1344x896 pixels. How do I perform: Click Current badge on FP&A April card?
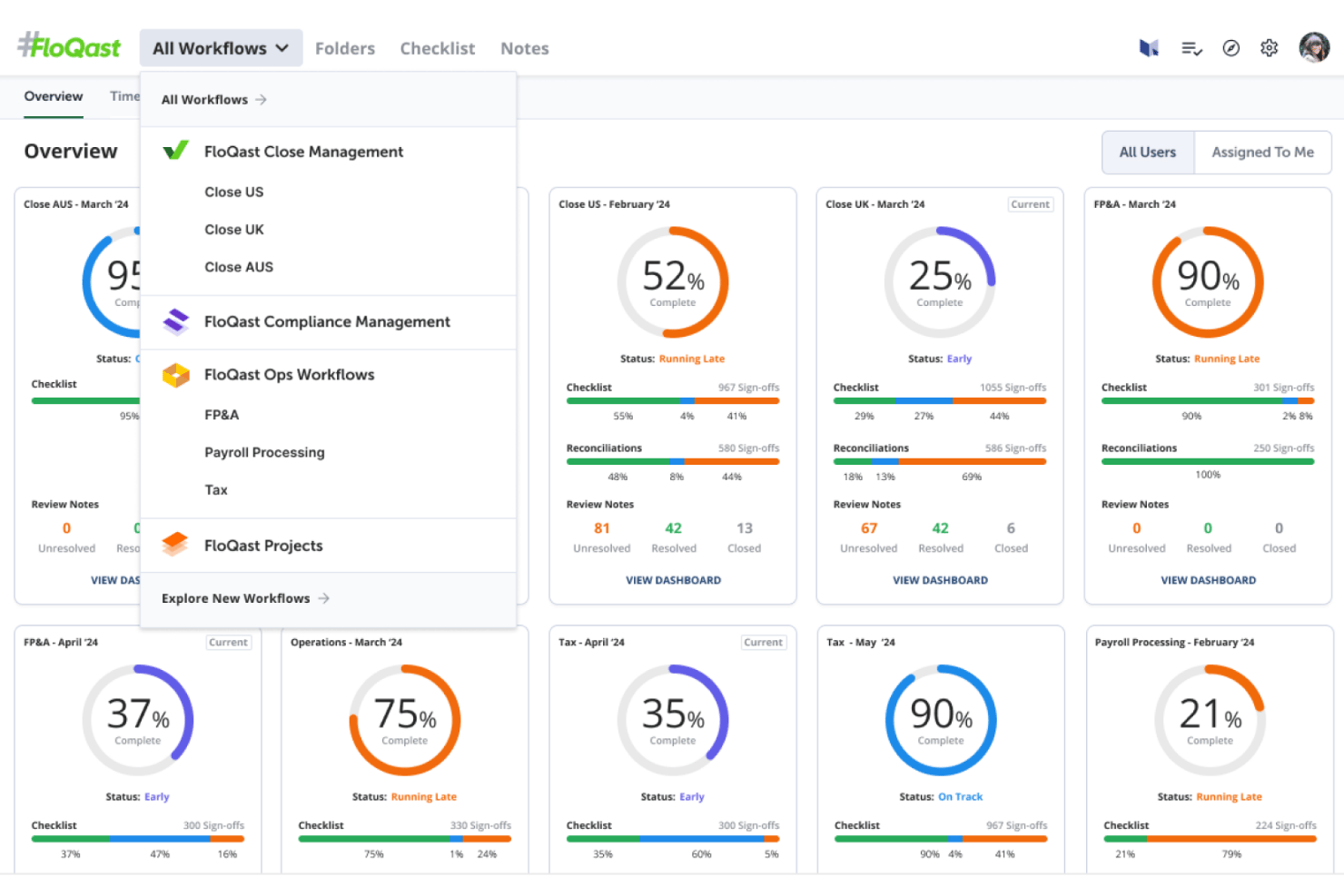[x=228, y=642]
